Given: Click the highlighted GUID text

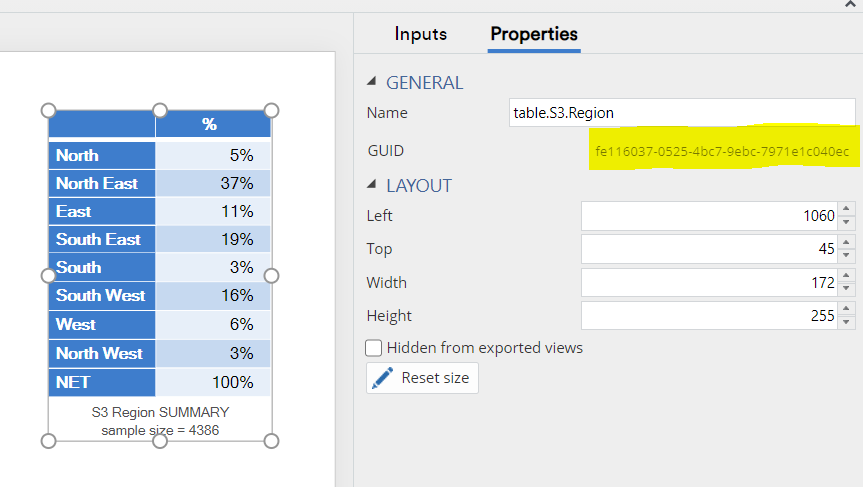Looking at the screenshot, I should pos(721,151).
